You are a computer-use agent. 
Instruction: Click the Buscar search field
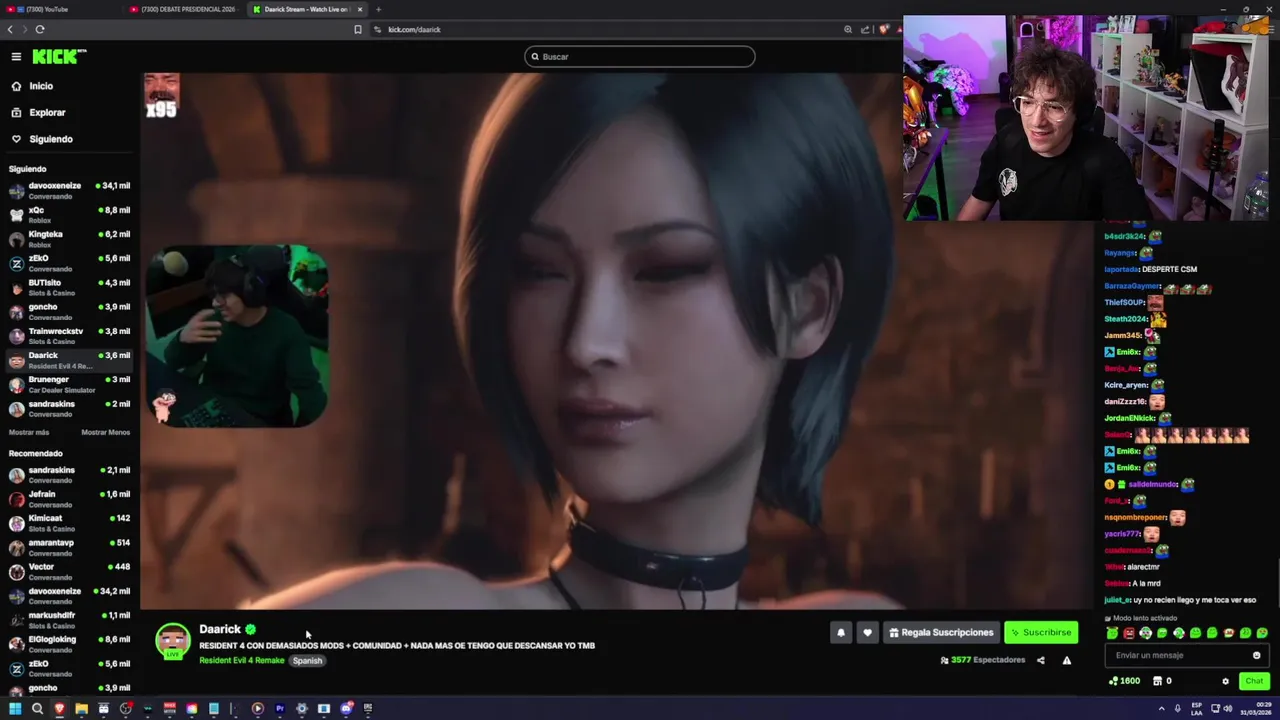coord(640,57)
